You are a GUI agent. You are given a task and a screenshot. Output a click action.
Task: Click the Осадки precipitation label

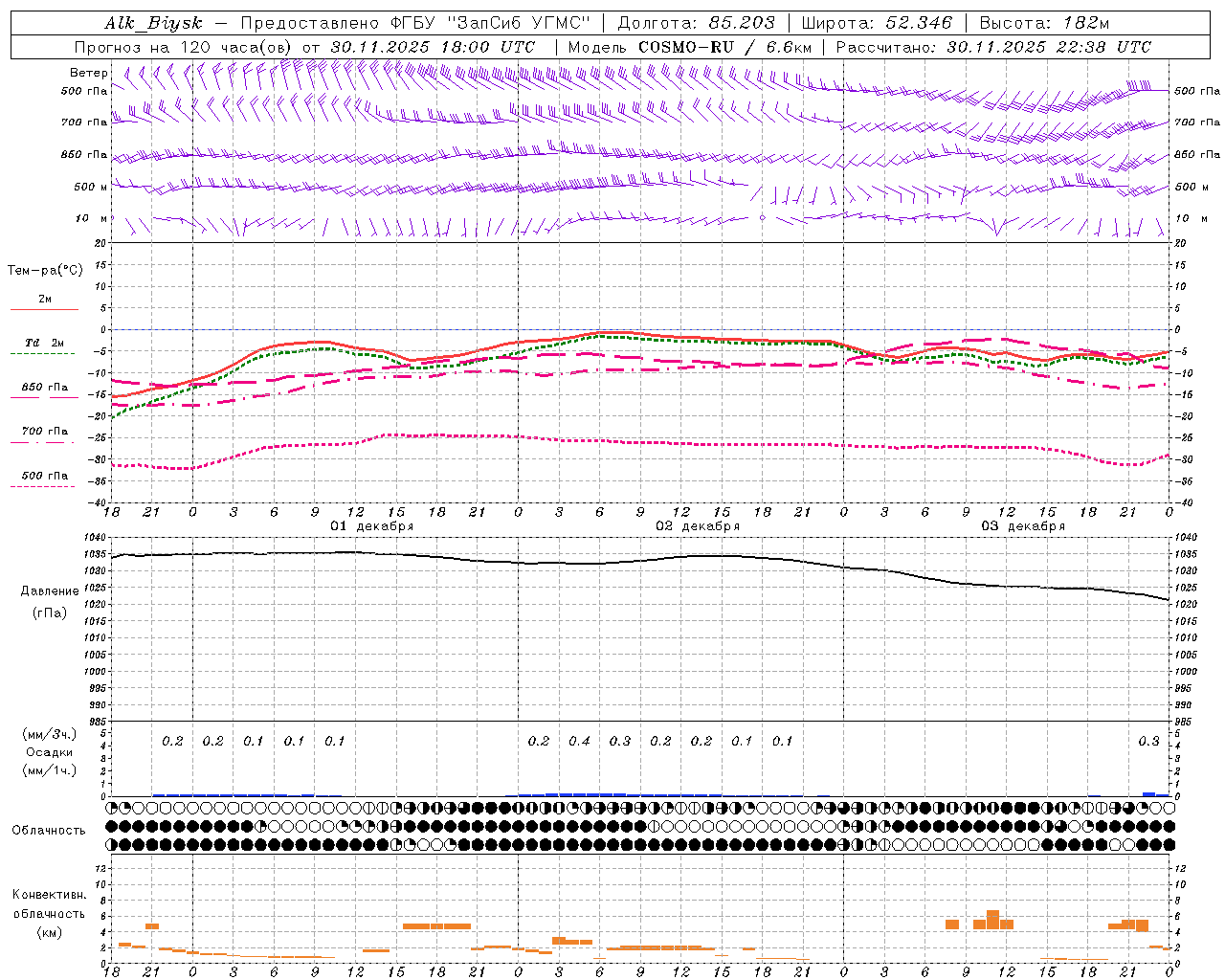click(50, 752)
